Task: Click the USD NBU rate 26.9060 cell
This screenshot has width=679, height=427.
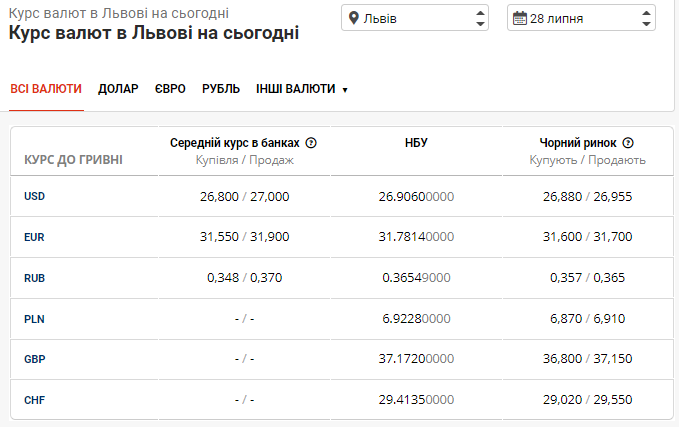Action: click(x=416, y=197)
